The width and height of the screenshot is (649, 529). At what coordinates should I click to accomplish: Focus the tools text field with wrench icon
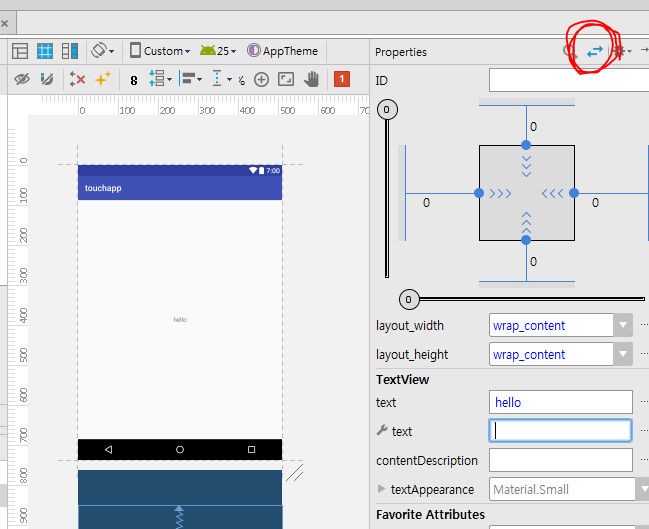(560, 431)
